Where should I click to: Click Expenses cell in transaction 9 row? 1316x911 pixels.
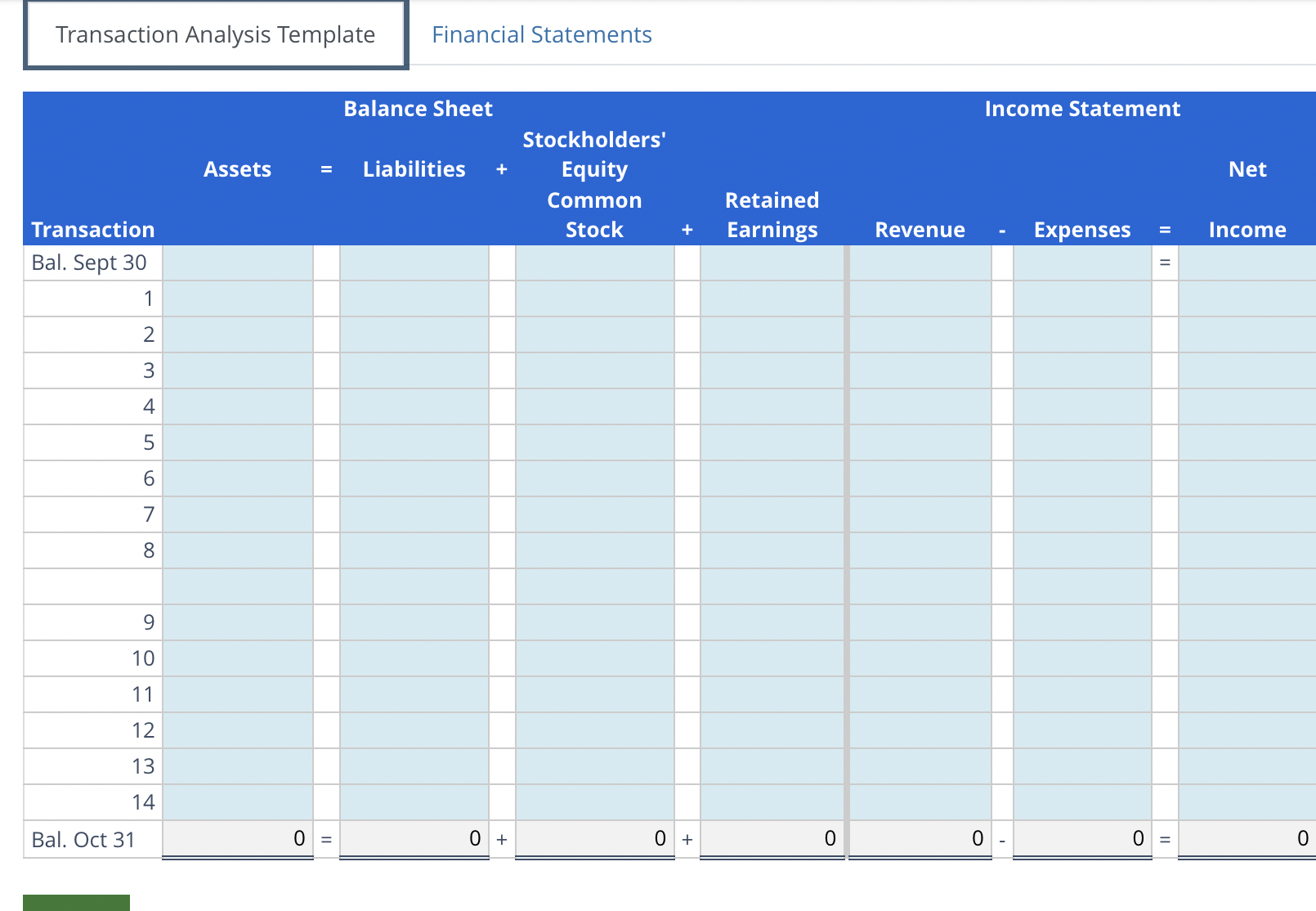pos(1083,622)
